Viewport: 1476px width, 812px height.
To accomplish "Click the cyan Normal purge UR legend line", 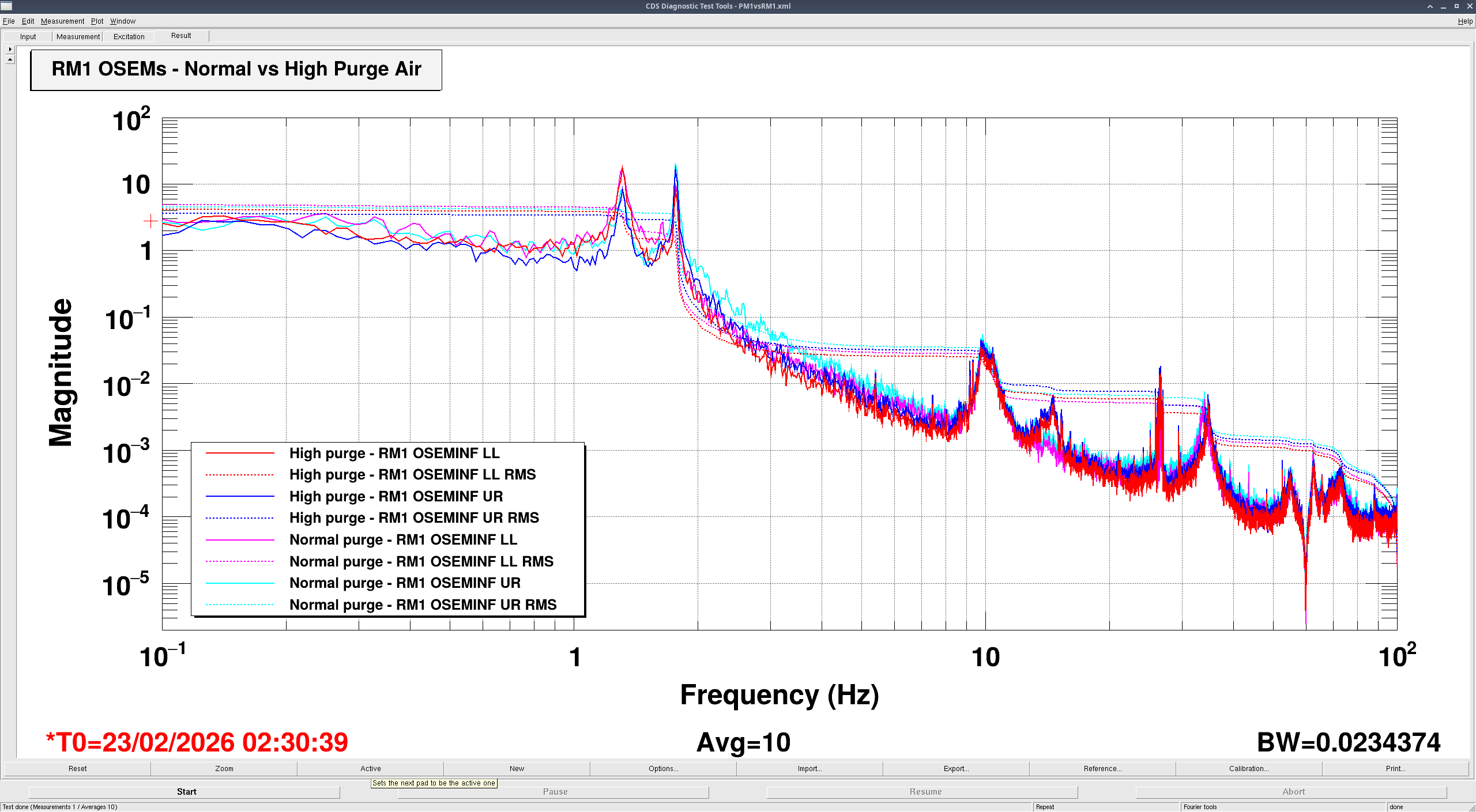I will point(240,583).
